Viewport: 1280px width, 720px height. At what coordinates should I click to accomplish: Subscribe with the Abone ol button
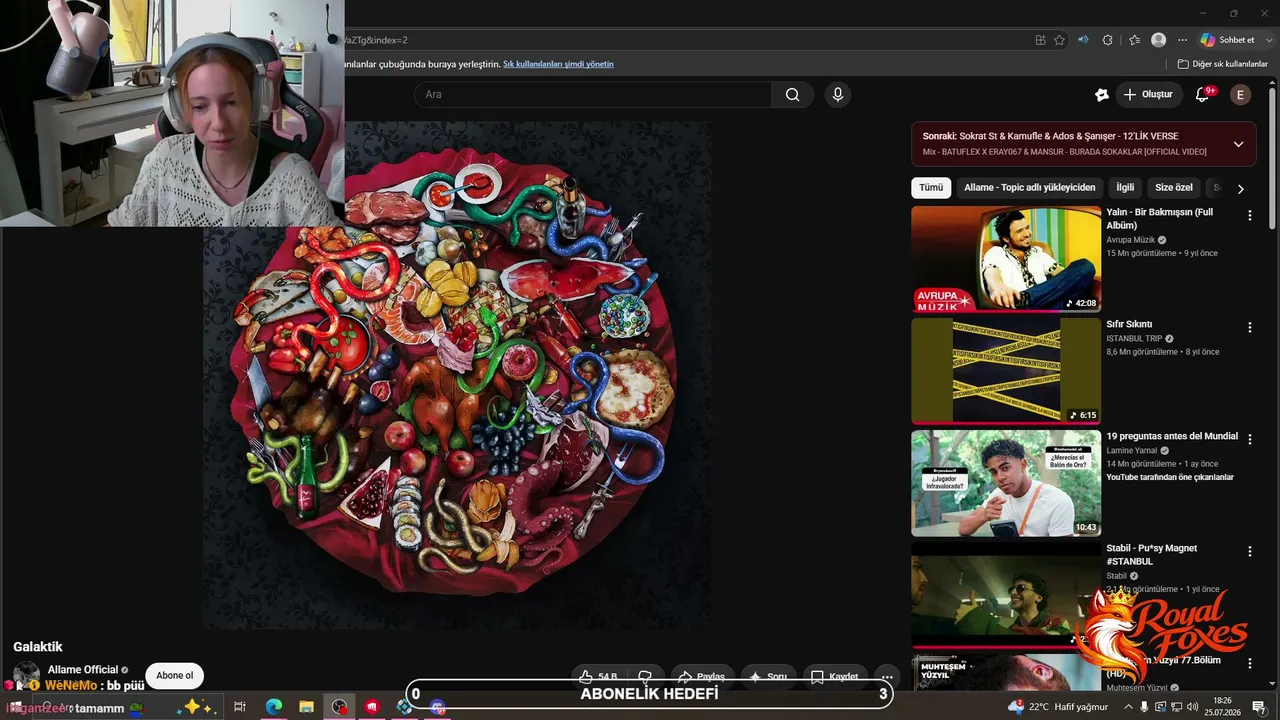point(175,676)
